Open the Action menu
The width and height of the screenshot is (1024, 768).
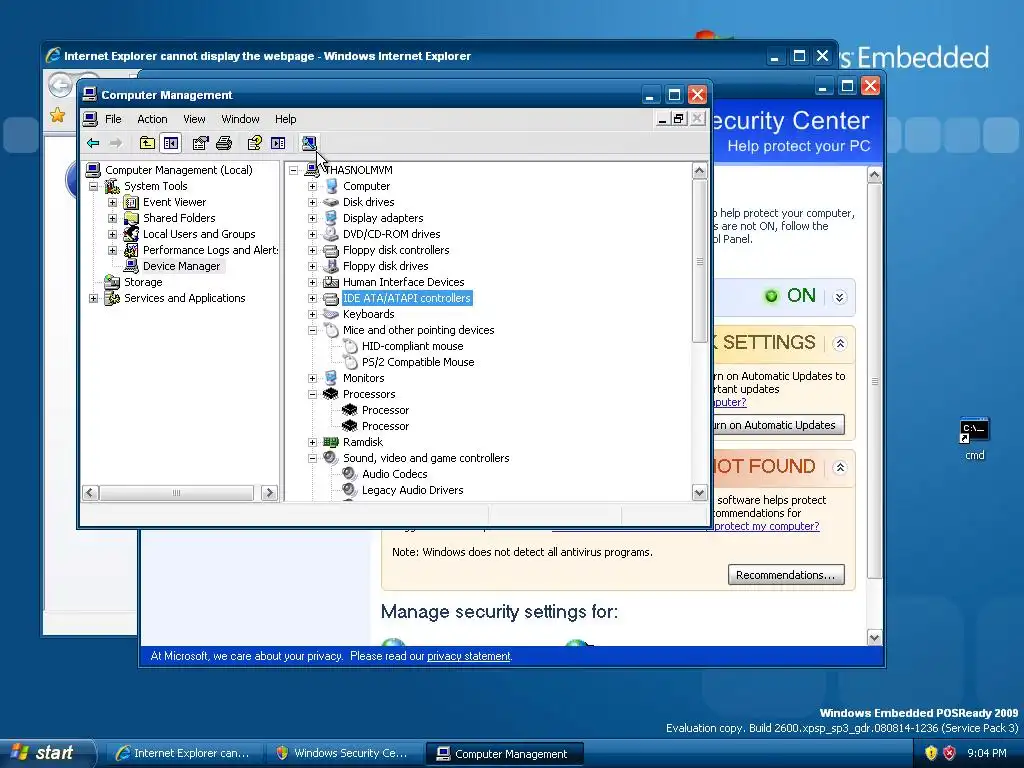point(152,119)
